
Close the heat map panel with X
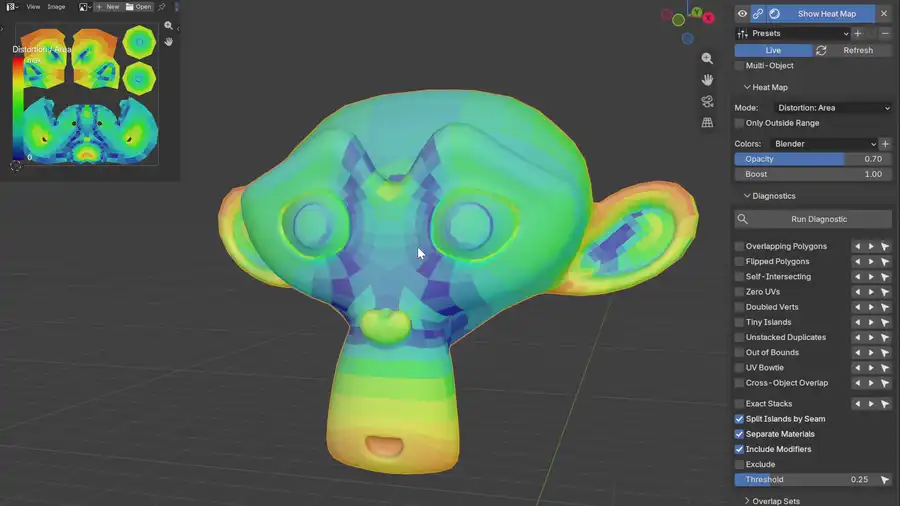coord(884,14)
